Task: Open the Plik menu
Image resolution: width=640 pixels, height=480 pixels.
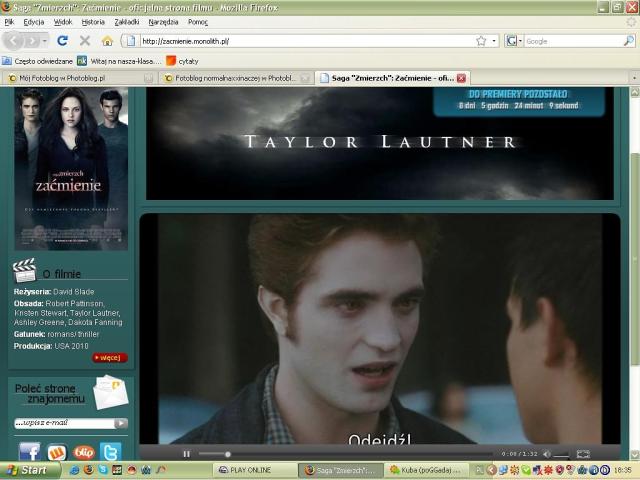Action: tap(9, 22)
